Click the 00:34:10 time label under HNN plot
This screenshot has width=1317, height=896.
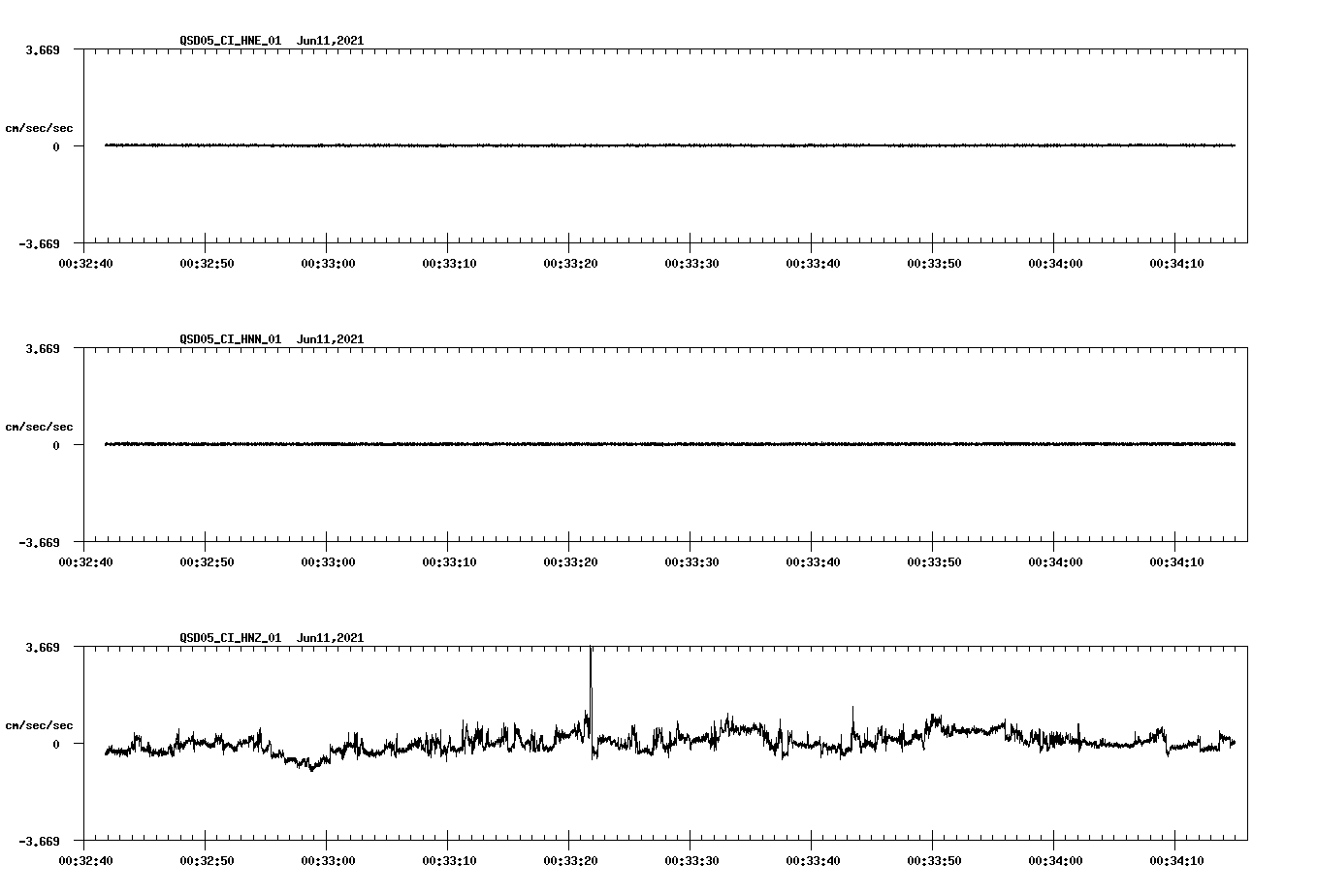coord(1176,561)
